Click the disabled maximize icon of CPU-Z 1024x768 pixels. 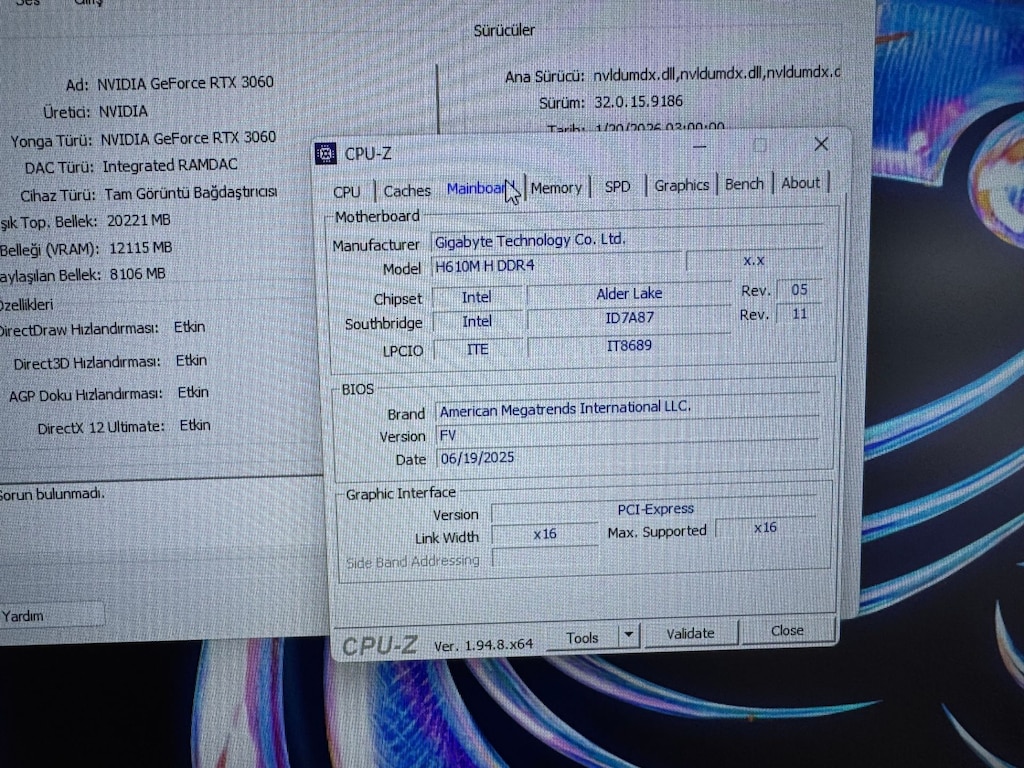tap(760, 146)
